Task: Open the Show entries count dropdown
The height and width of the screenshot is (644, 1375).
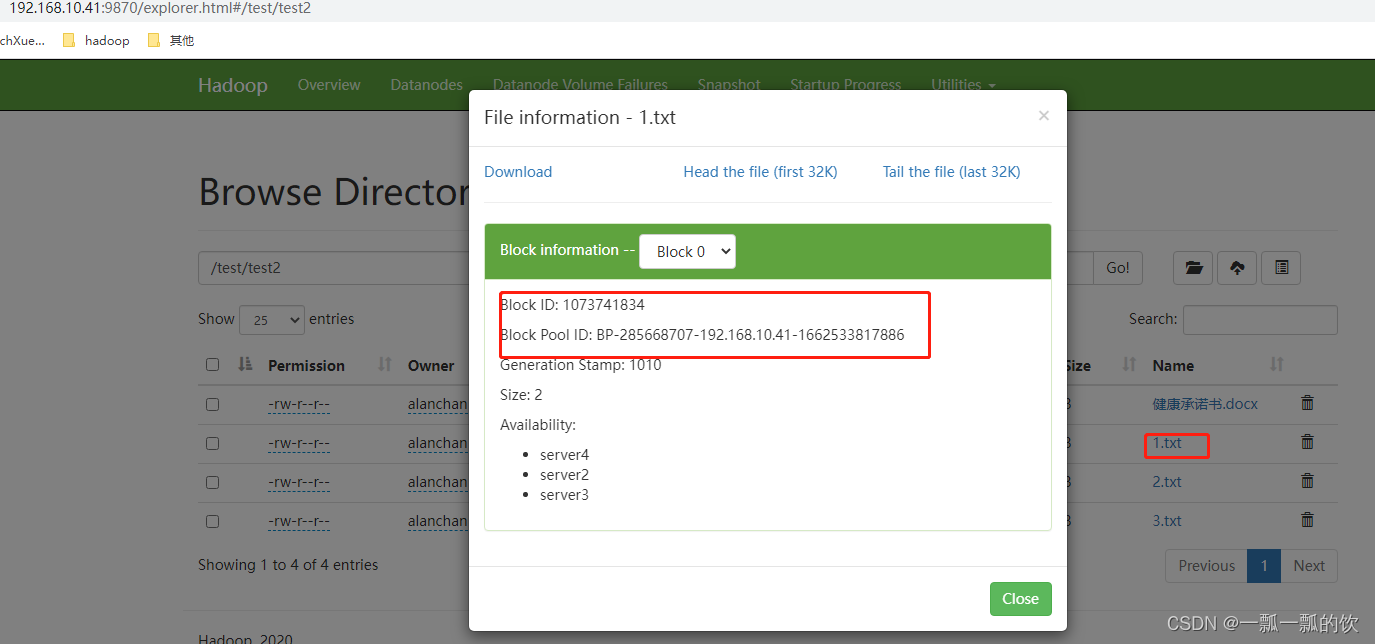Action: pos(272,320)
